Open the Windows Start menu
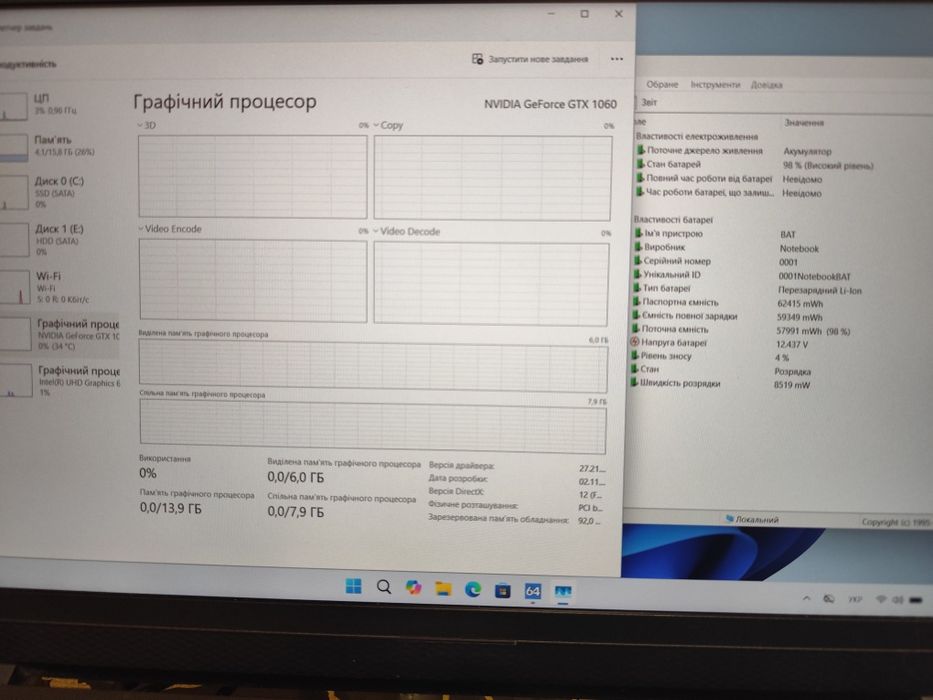Screen dimensions: 933x700 pos(353,586)
